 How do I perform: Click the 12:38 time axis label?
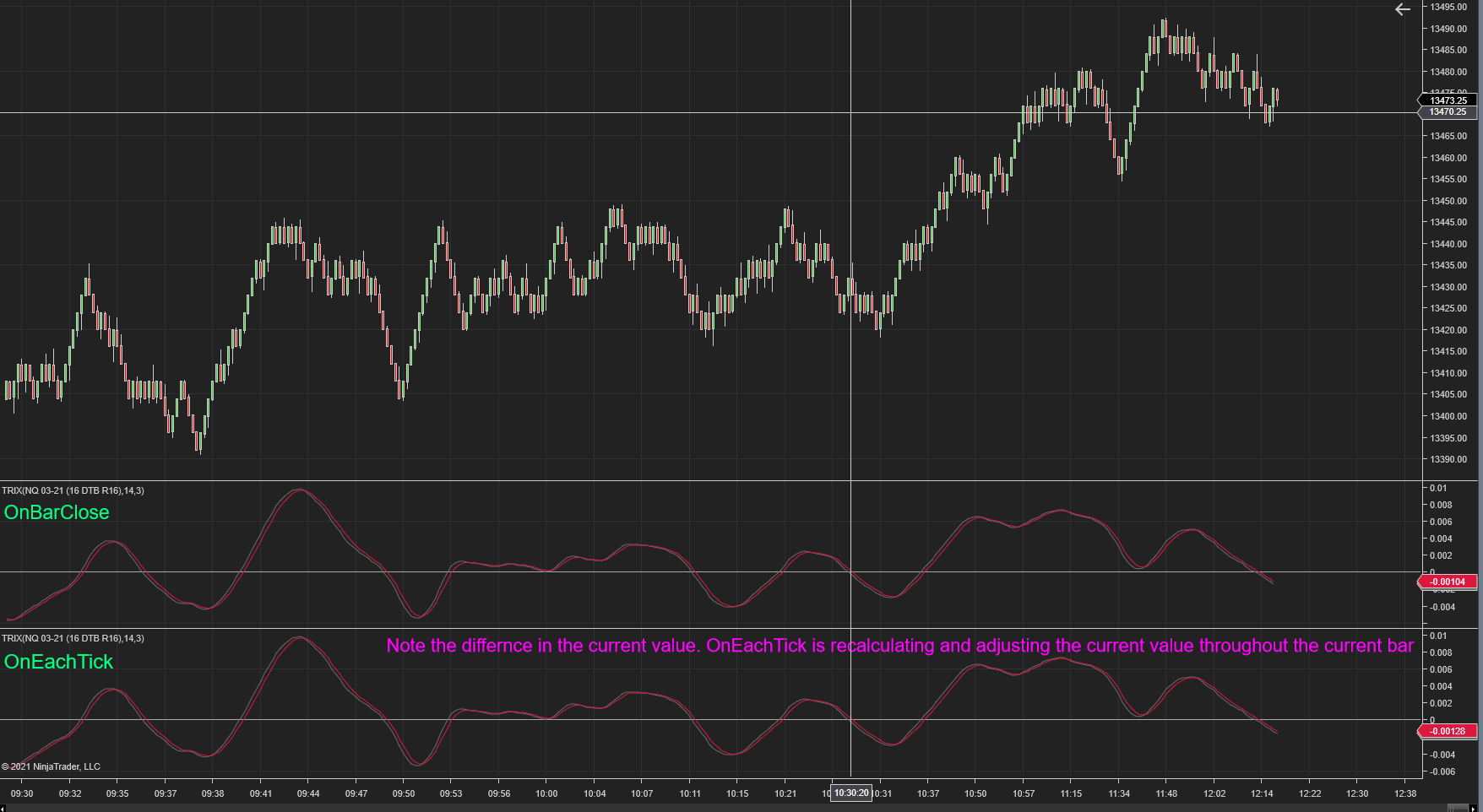1405,793
